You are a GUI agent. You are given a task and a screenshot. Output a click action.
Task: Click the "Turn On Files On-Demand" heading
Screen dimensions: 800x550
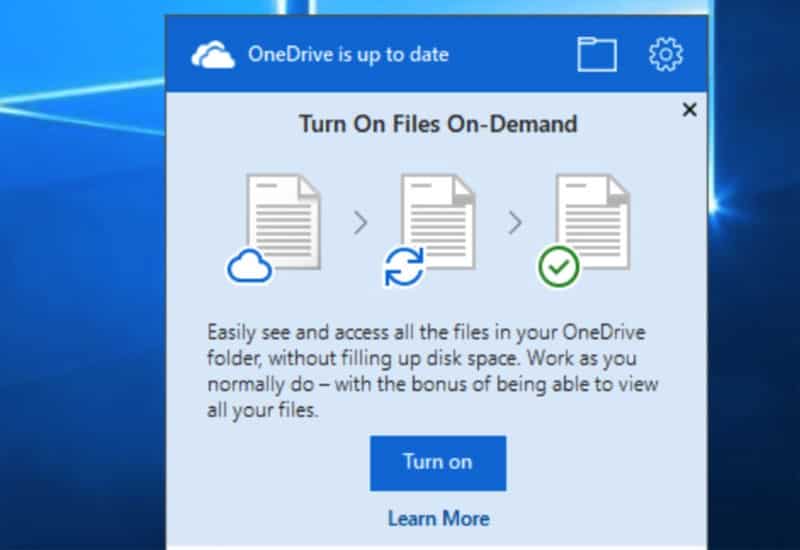(438, 124)
